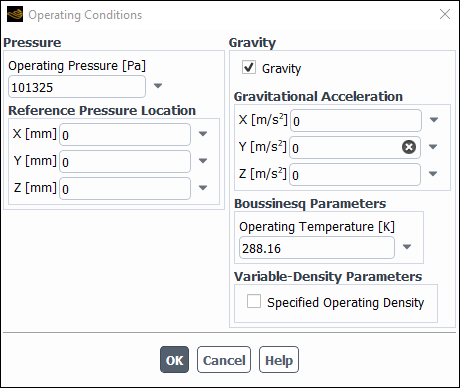Focus the Z [m/s²] gravity field
The width and height of the screenshot is (460, 388).
[x=355, y=174]
